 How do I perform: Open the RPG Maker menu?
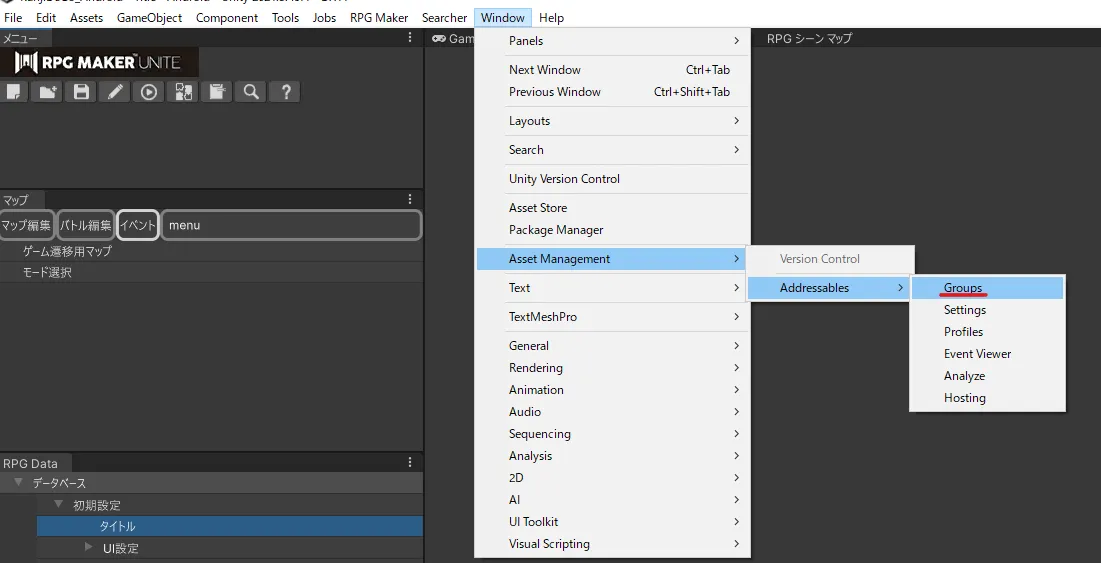pos(378,18)
